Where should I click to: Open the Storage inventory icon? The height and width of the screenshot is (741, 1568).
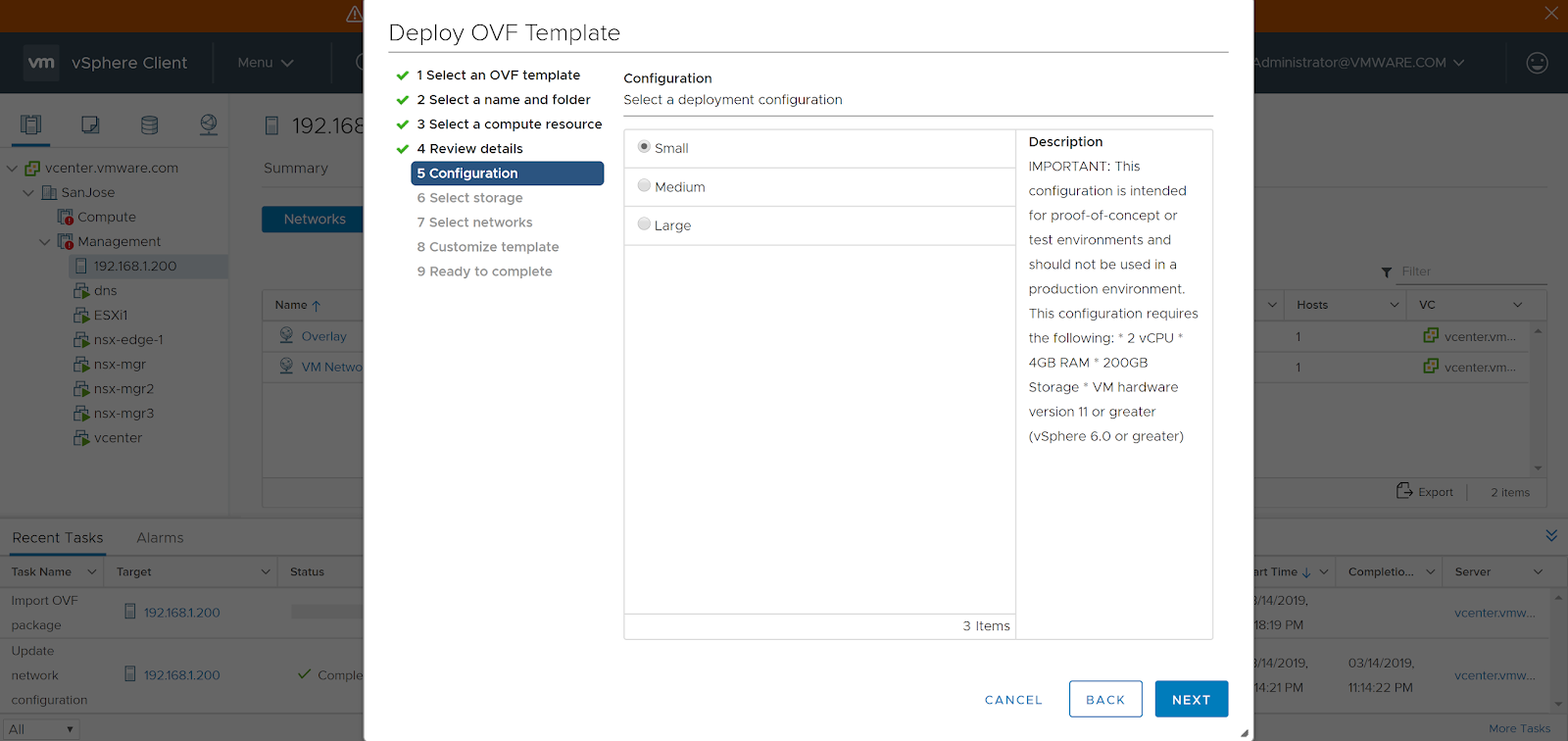[149, 124]
